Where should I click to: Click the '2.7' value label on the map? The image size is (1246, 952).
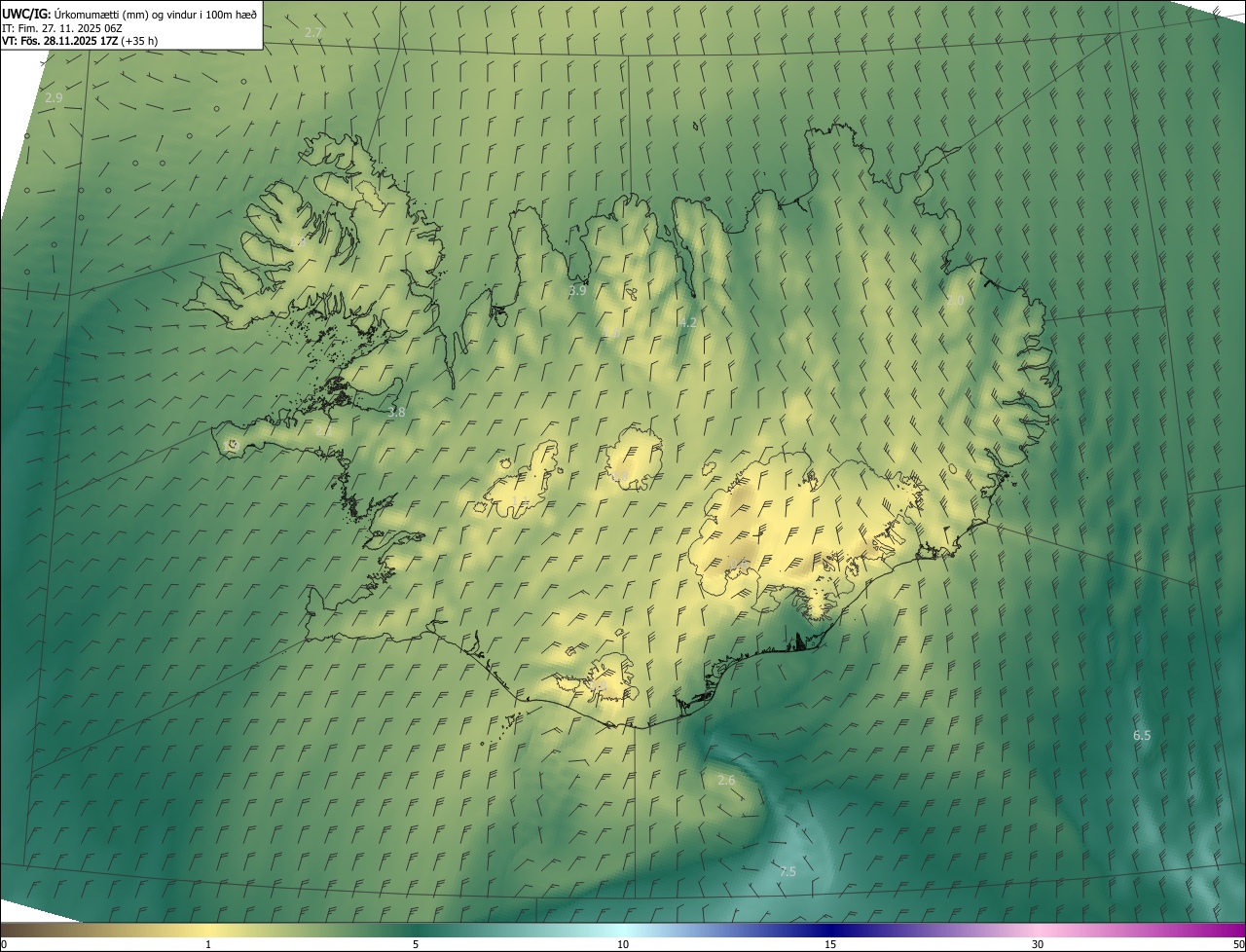coord(312,32)
